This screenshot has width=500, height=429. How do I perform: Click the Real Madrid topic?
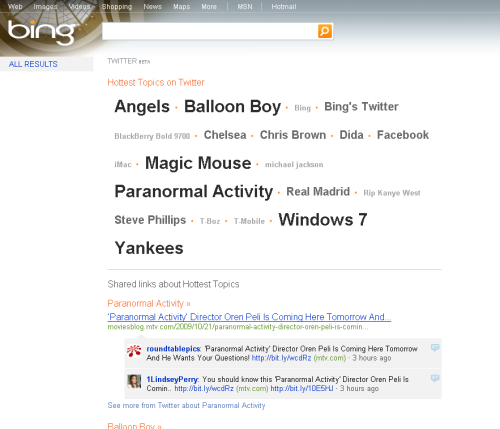pos(318,192)
